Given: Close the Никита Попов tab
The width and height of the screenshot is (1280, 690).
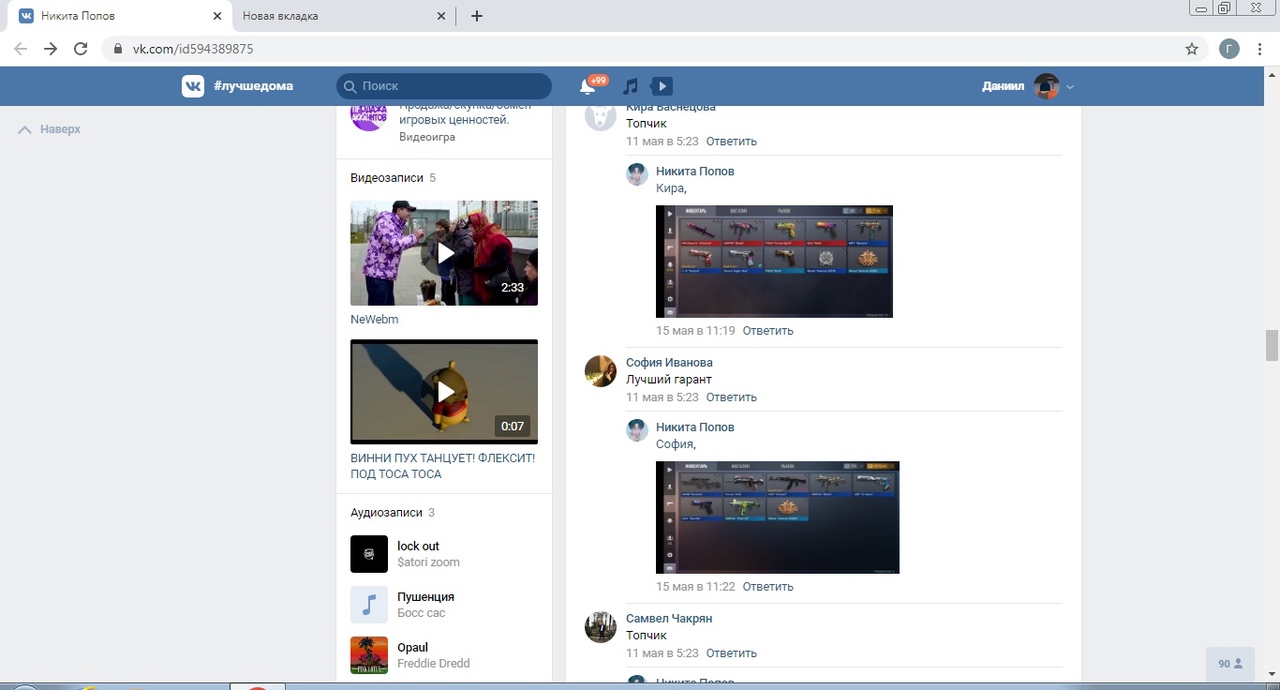Looking at the screenshot, I should (x=217, y=16).
